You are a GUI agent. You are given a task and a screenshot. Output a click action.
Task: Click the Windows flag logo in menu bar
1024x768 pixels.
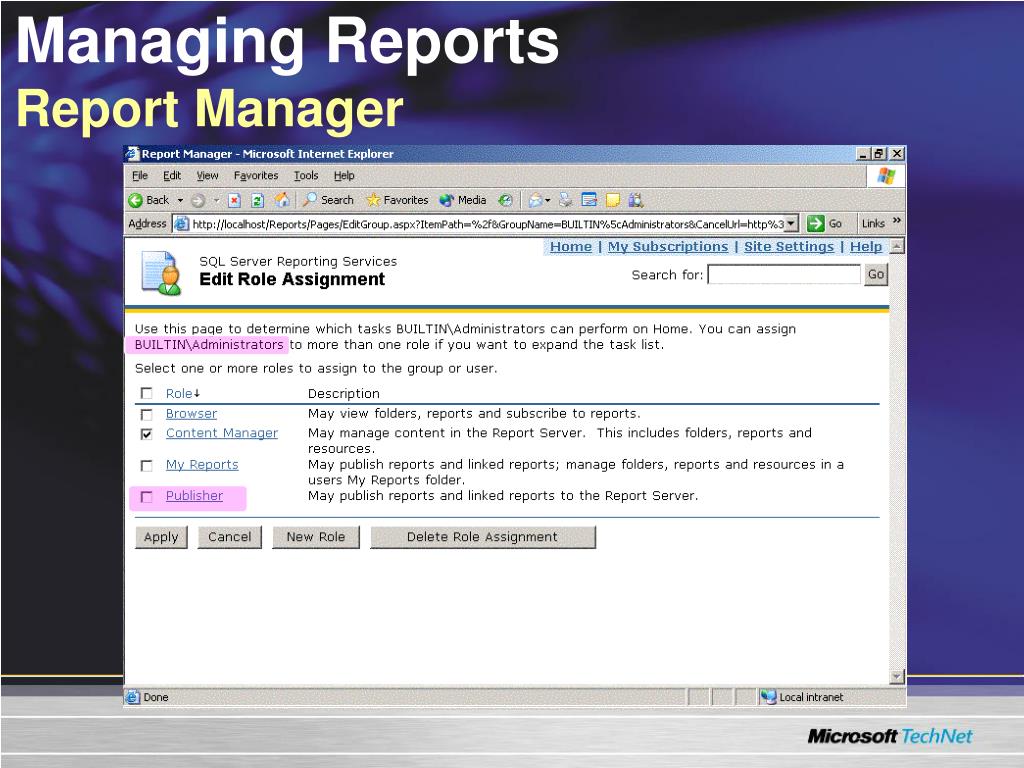pyautogui.click(x=886, y=176)
